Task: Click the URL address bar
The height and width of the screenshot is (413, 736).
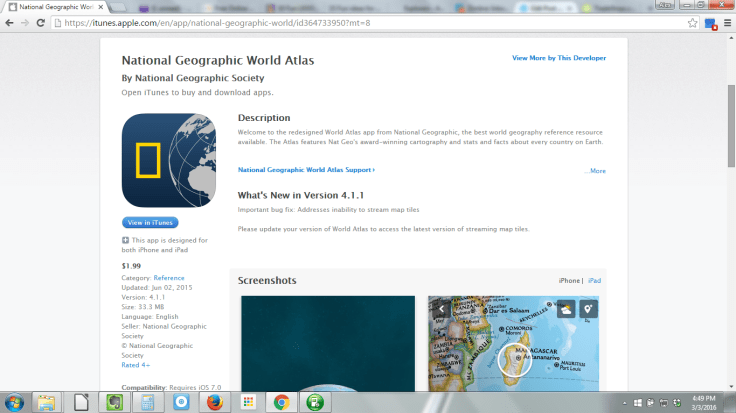Action: (371, 23)
